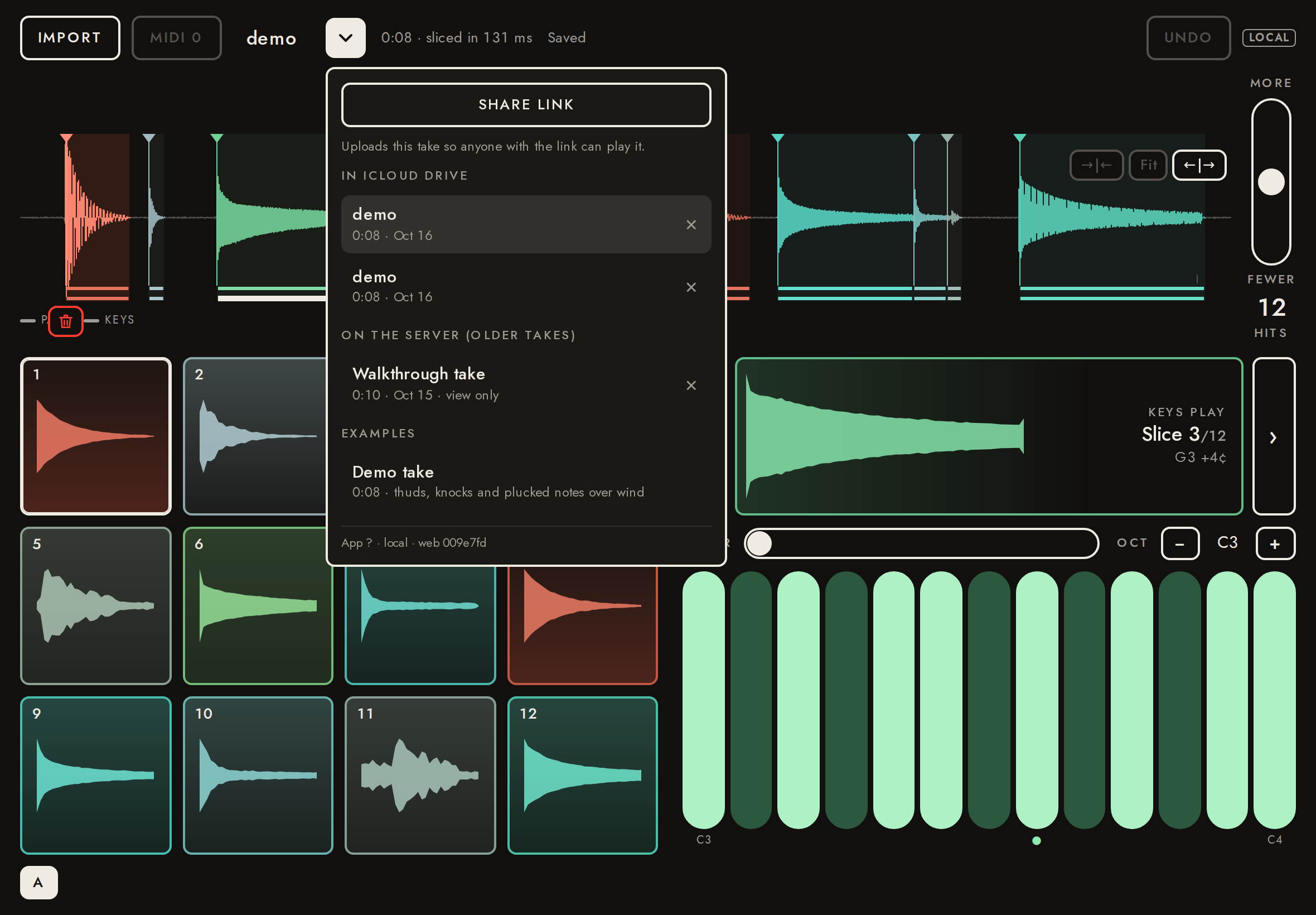Viewport: 1316px width, 915px height.
Task: Fit the waveform with Fit button
Action: [1148, 165]
